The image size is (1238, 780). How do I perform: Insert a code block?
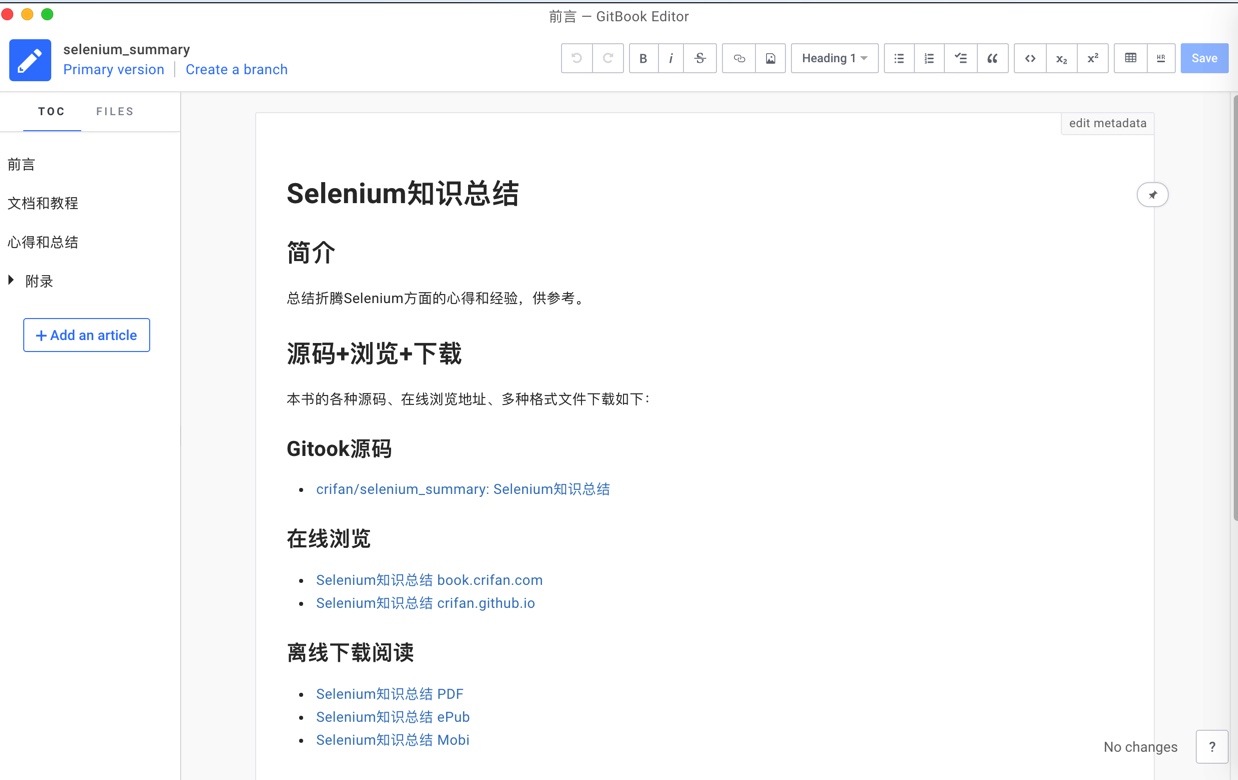[x=1030, y=58]
